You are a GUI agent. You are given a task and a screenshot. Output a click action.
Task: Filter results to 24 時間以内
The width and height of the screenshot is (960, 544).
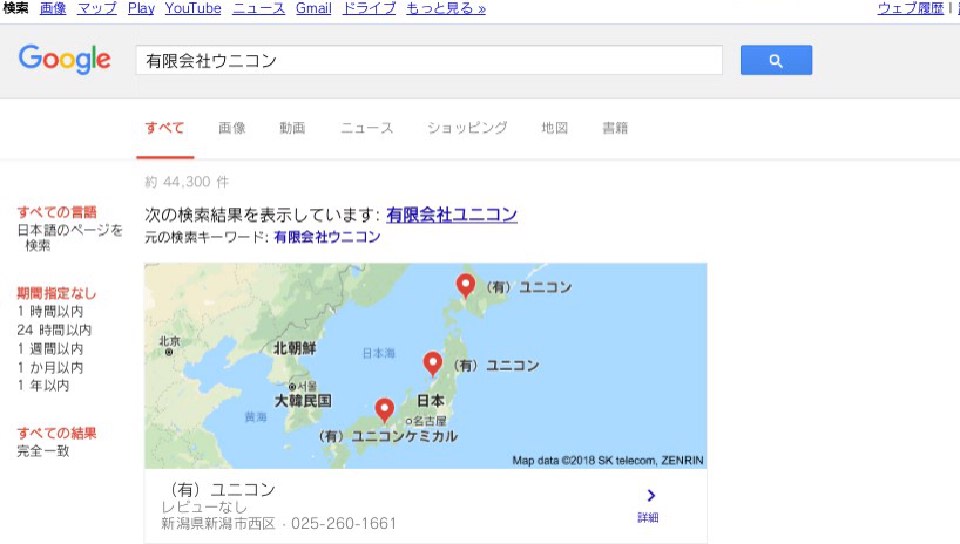click(54, 330)
